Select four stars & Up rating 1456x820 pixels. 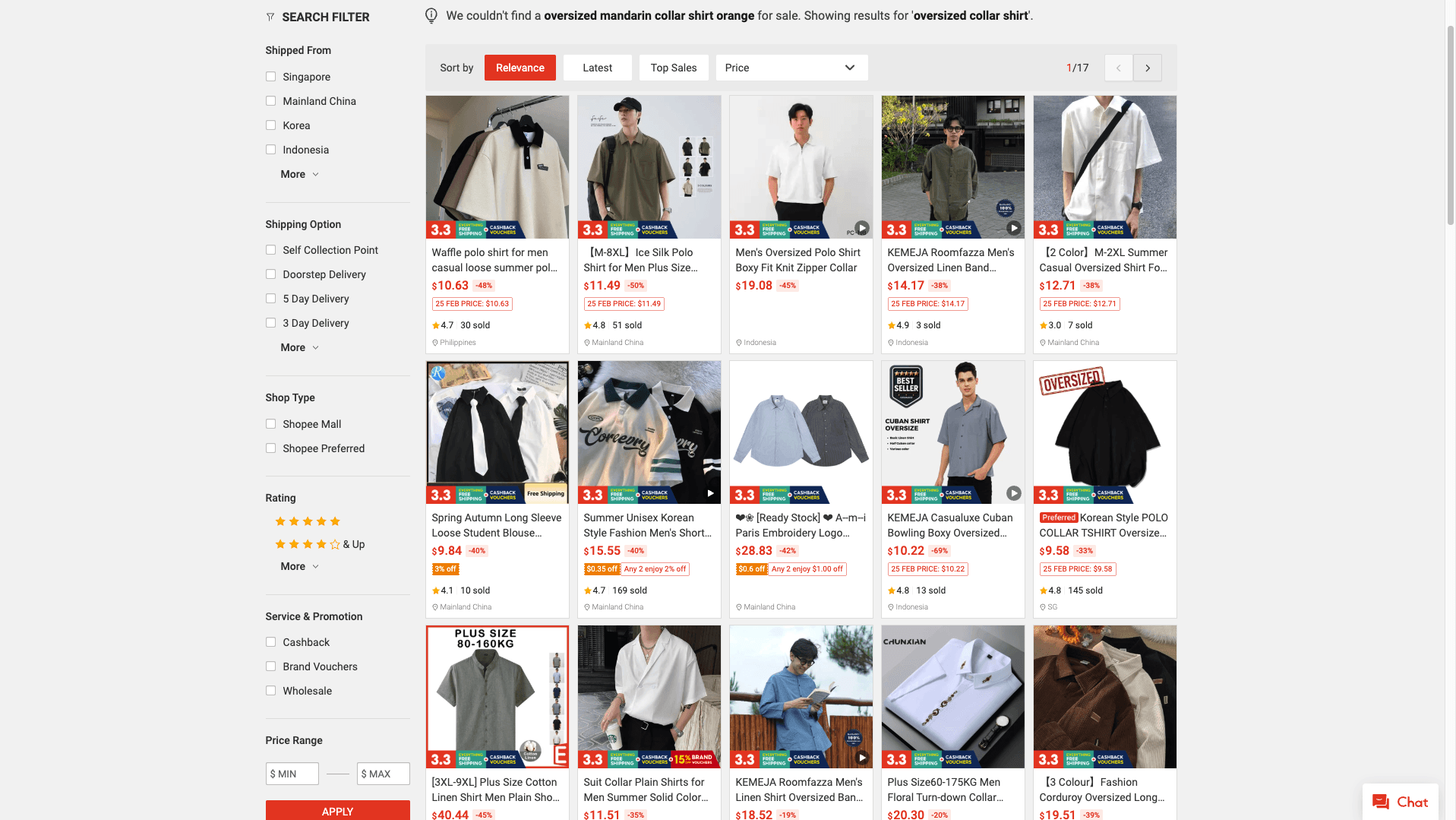320,544
